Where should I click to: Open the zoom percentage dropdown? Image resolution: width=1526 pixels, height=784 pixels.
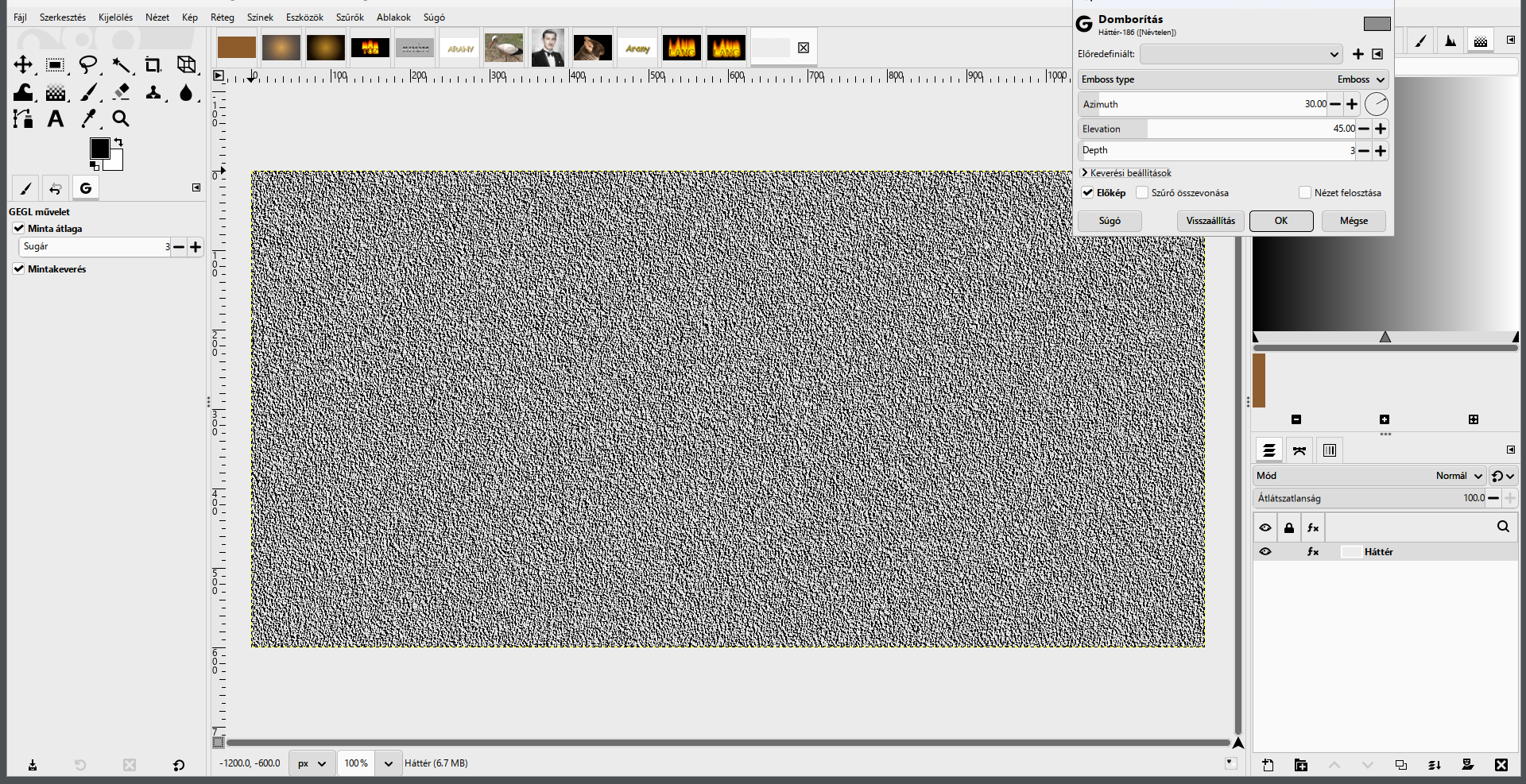click(388, 763)
